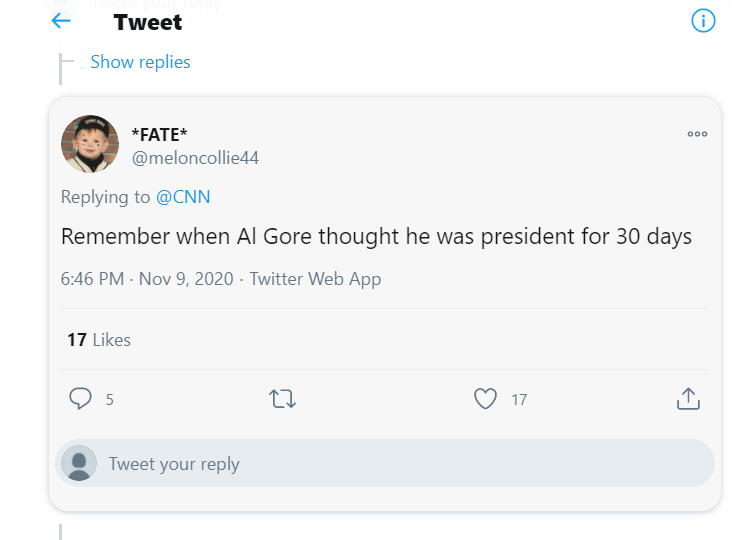
Task: Click the reply count number 5
Action: pyautogui.click(x=110, y=400)
